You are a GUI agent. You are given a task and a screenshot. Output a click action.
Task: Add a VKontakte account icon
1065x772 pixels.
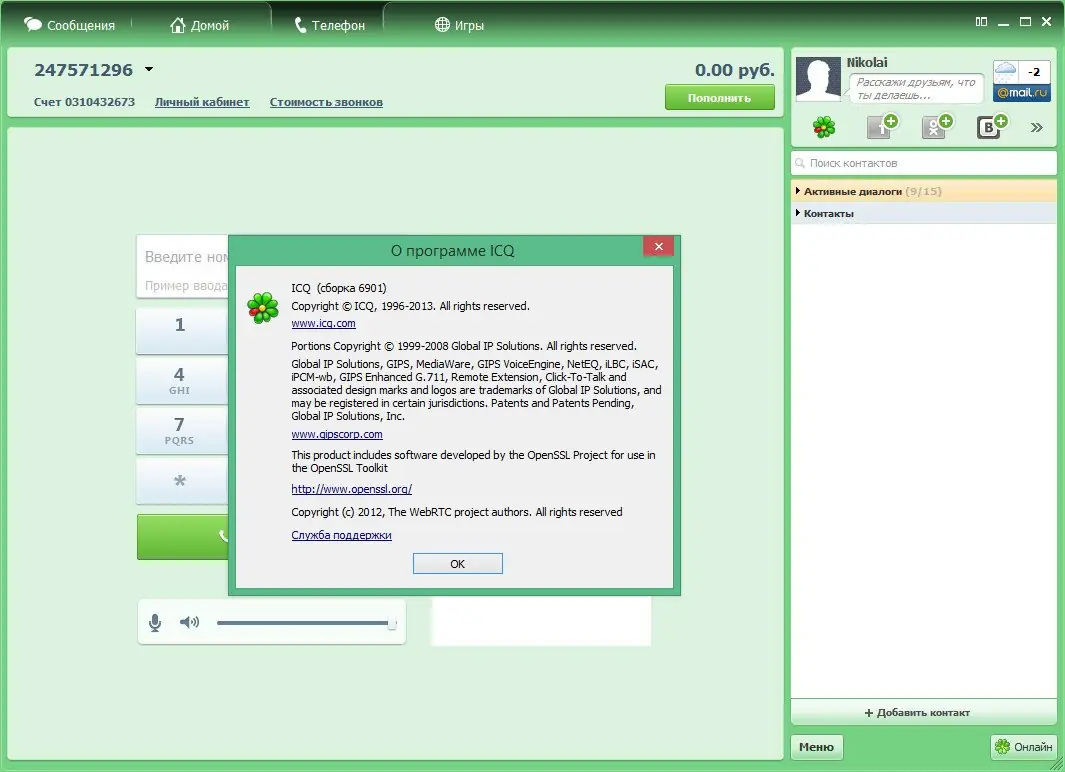pos(992,126)
